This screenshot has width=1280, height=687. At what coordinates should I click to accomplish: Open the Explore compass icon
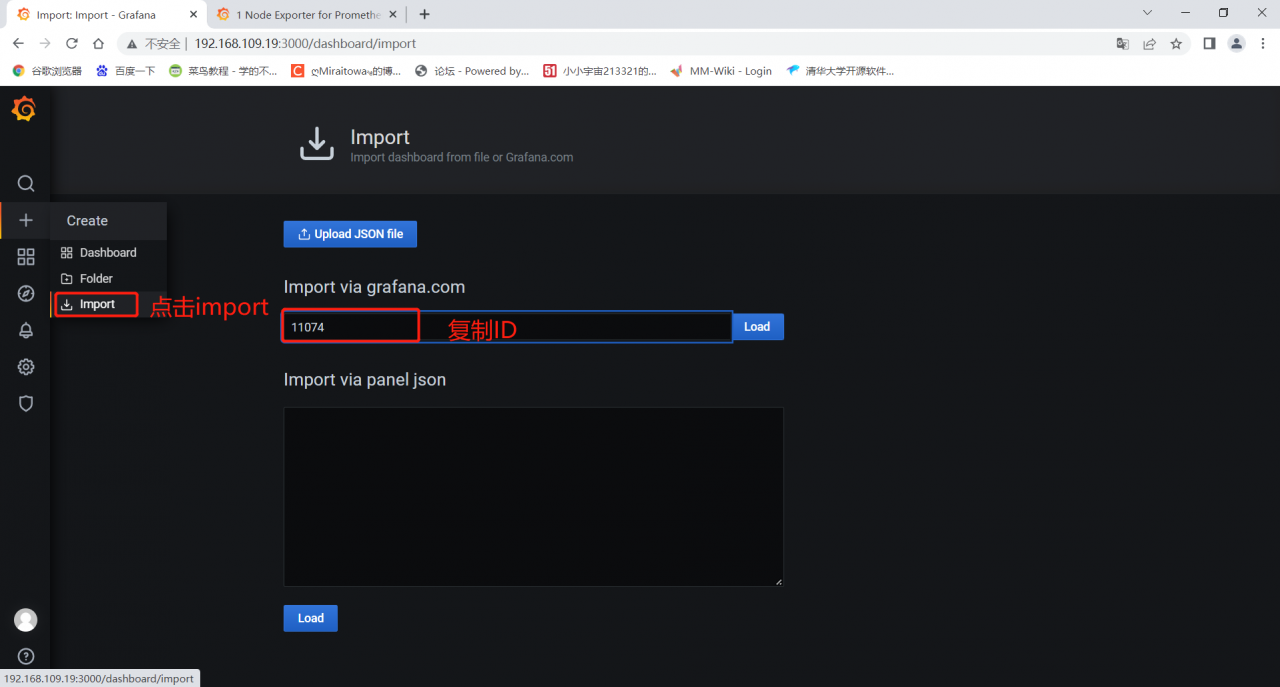click(x=26, y=294)
